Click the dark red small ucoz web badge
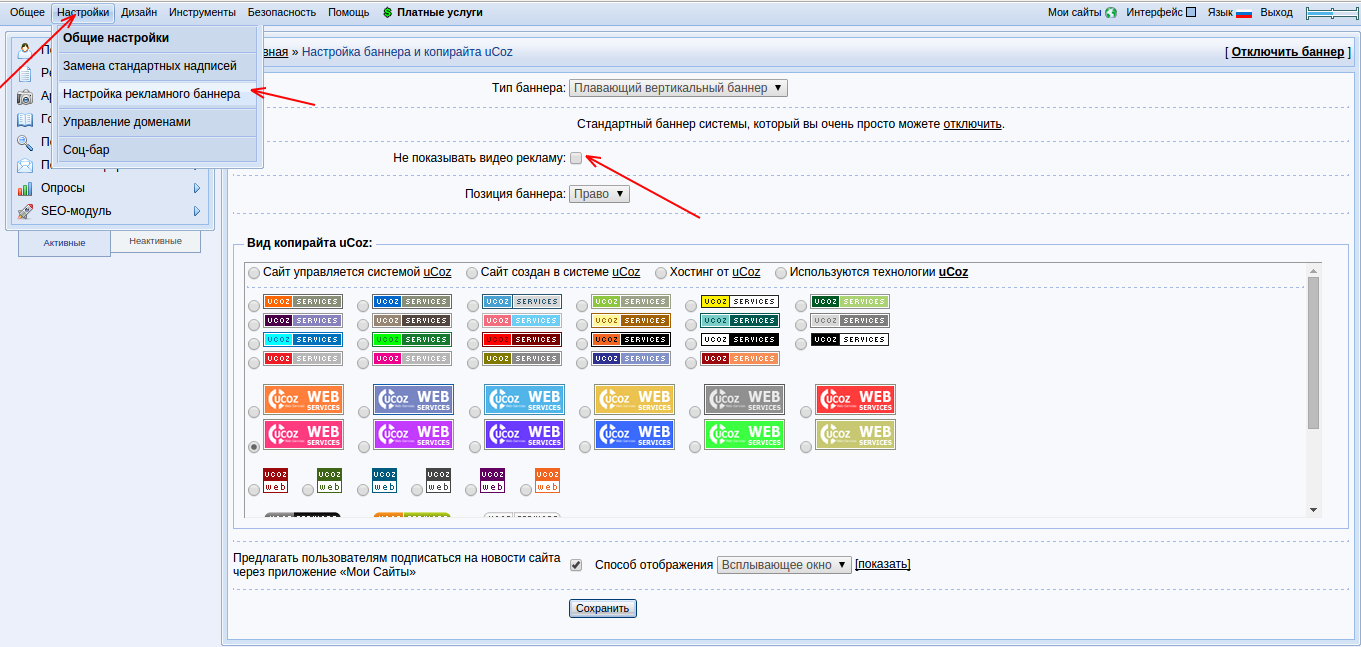Screen dimensions: 1361x647 click(x=275, y=480)
